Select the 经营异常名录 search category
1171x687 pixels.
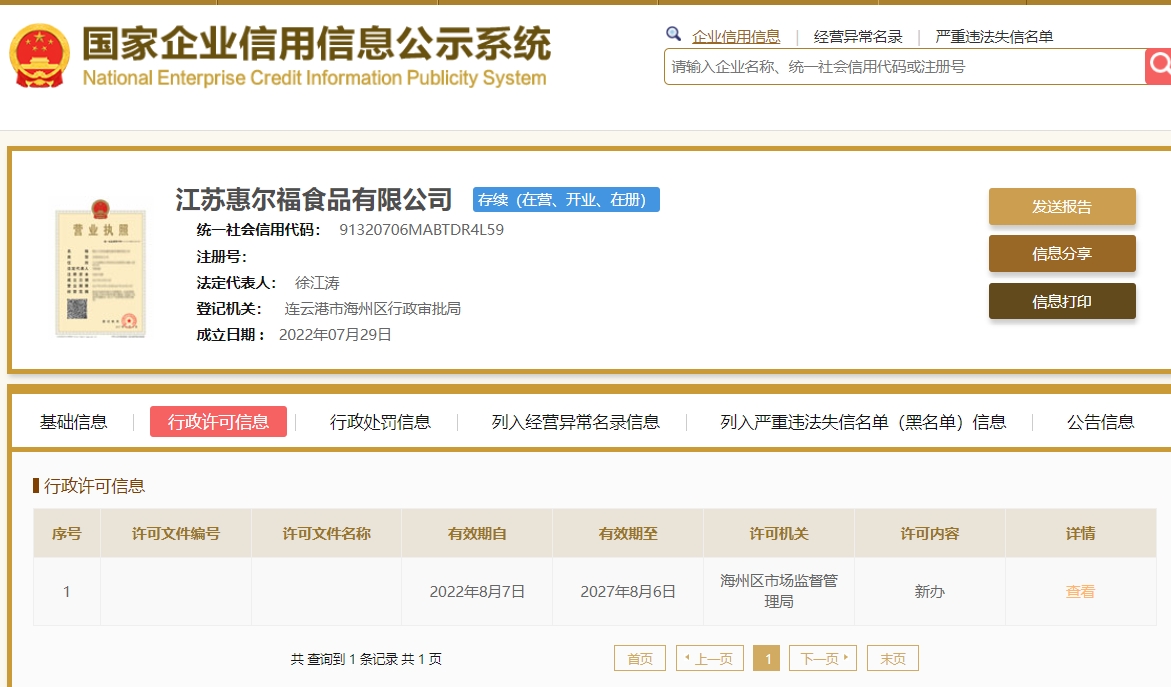click(858, 37)
